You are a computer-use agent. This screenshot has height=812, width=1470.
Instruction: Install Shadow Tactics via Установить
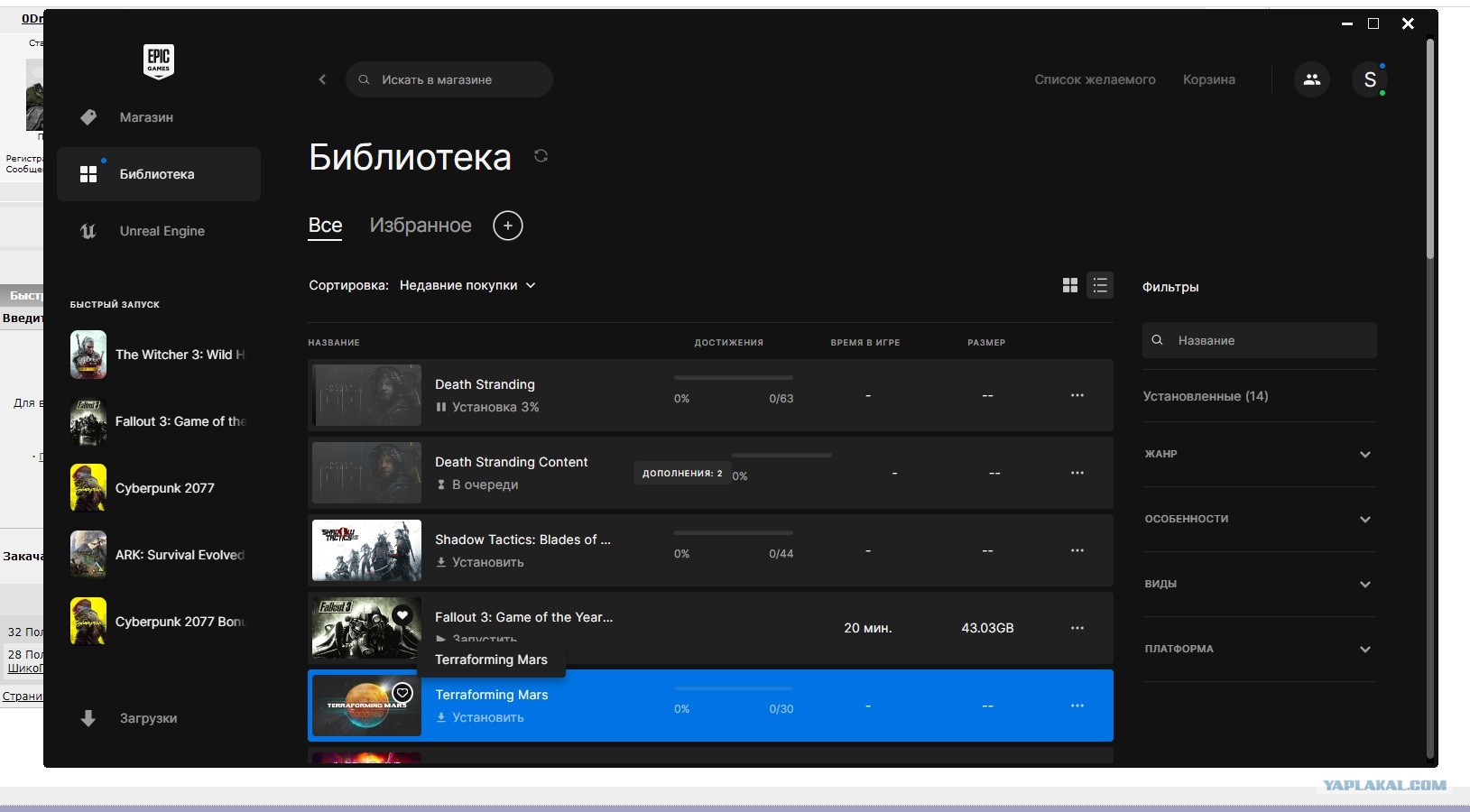click(479, 562)
